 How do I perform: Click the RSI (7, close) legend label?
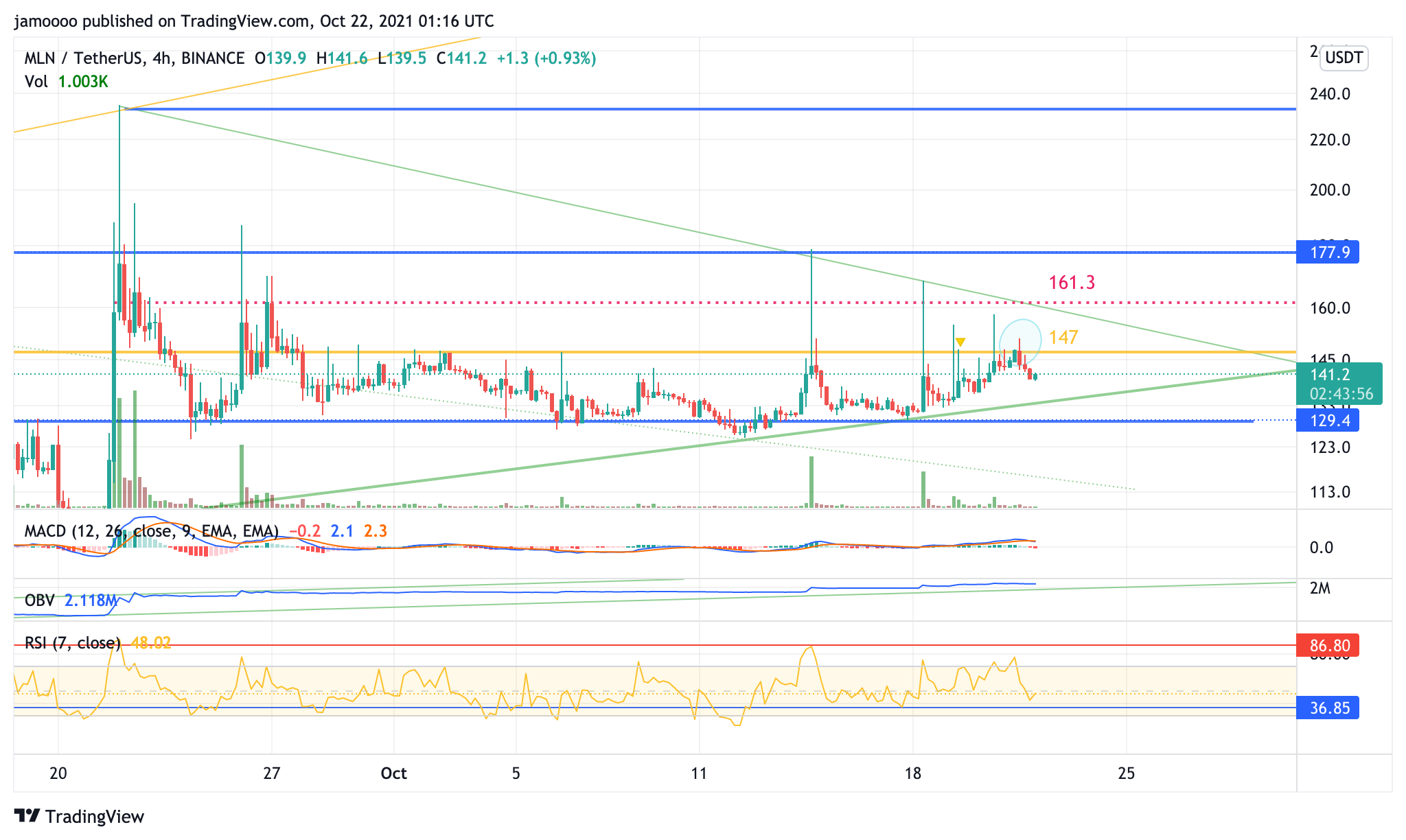click(x=72, y=643)
